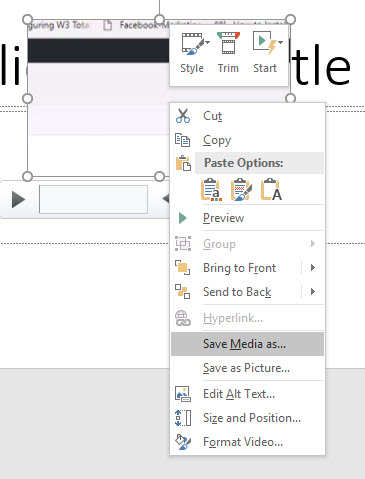Image resolution: width=365 pixels, height=479 pixels.
Task: Open the Style dropdown arrow
Action: coord(208,42)
